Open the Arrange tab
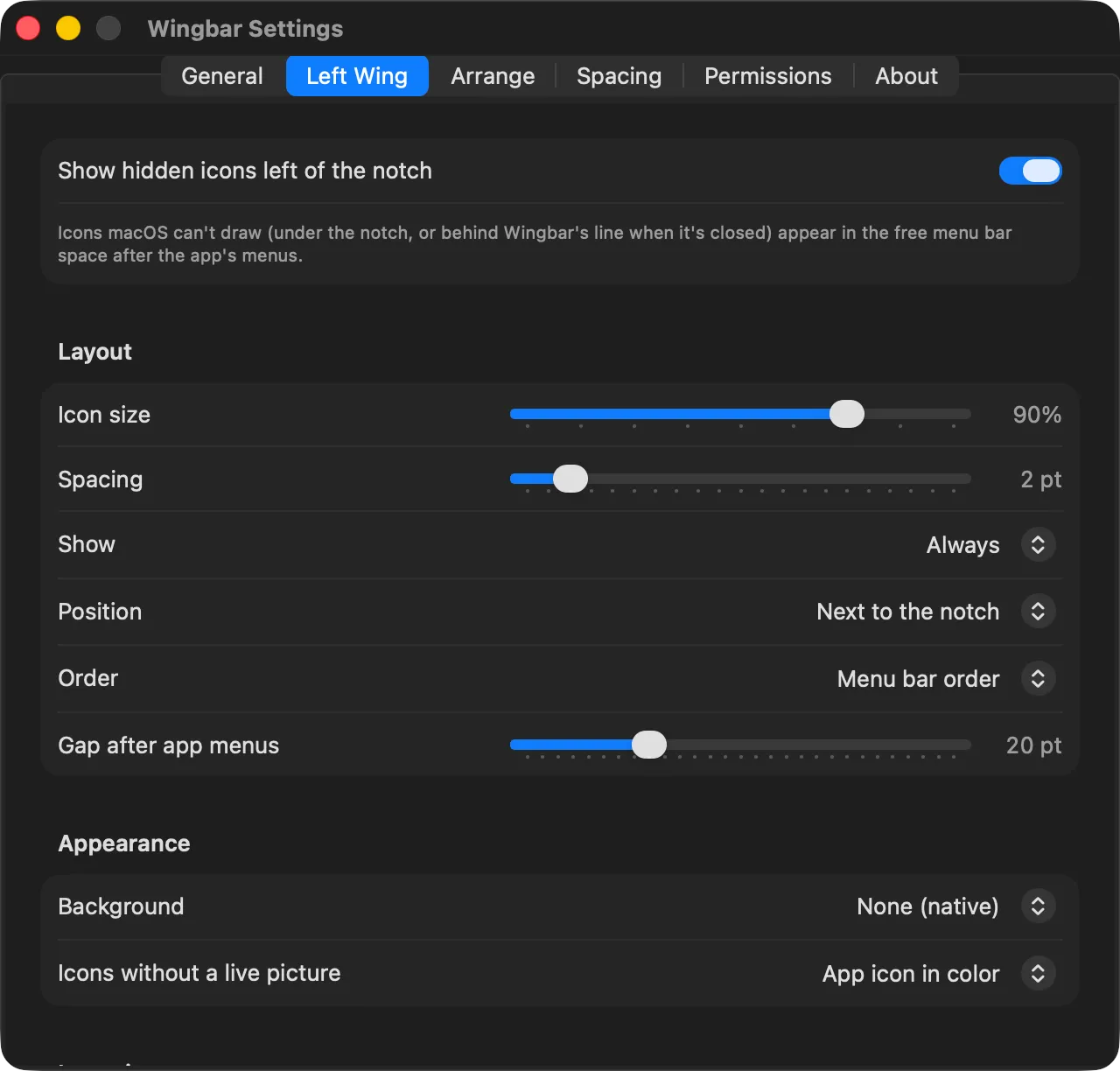This screenshot has width=1120, height=1071. point(493,76)
